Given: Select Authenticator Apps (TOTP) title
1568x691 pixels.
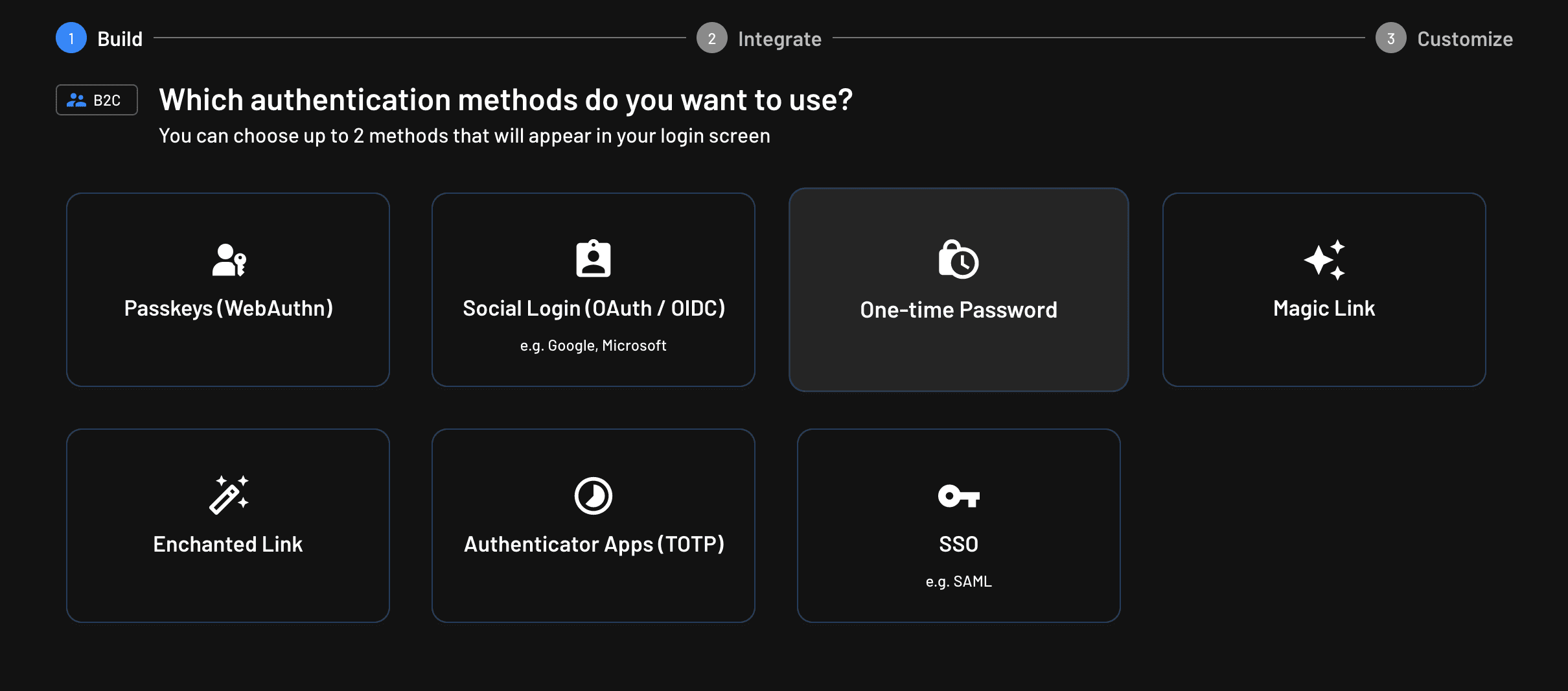Looking at the screenshot, I should click(594, 545).
